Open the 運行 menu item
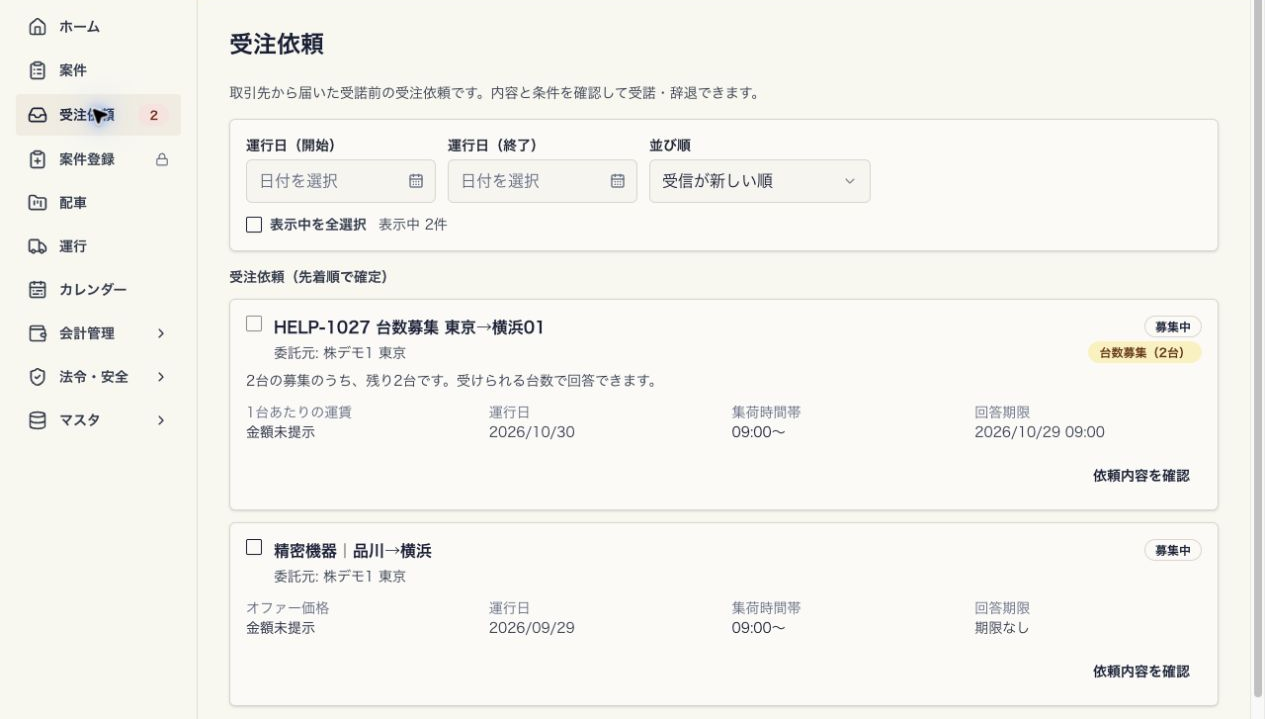This screenshot has width=1265, height=719. (x=98, y=246)
